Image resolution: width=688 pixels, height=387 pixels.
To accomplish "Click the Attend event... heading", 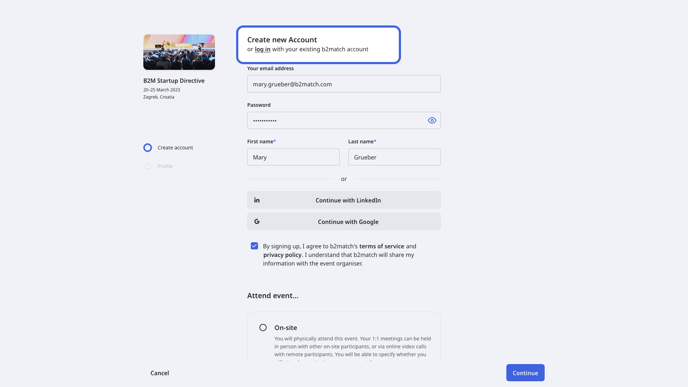I will tap(272, 296).
